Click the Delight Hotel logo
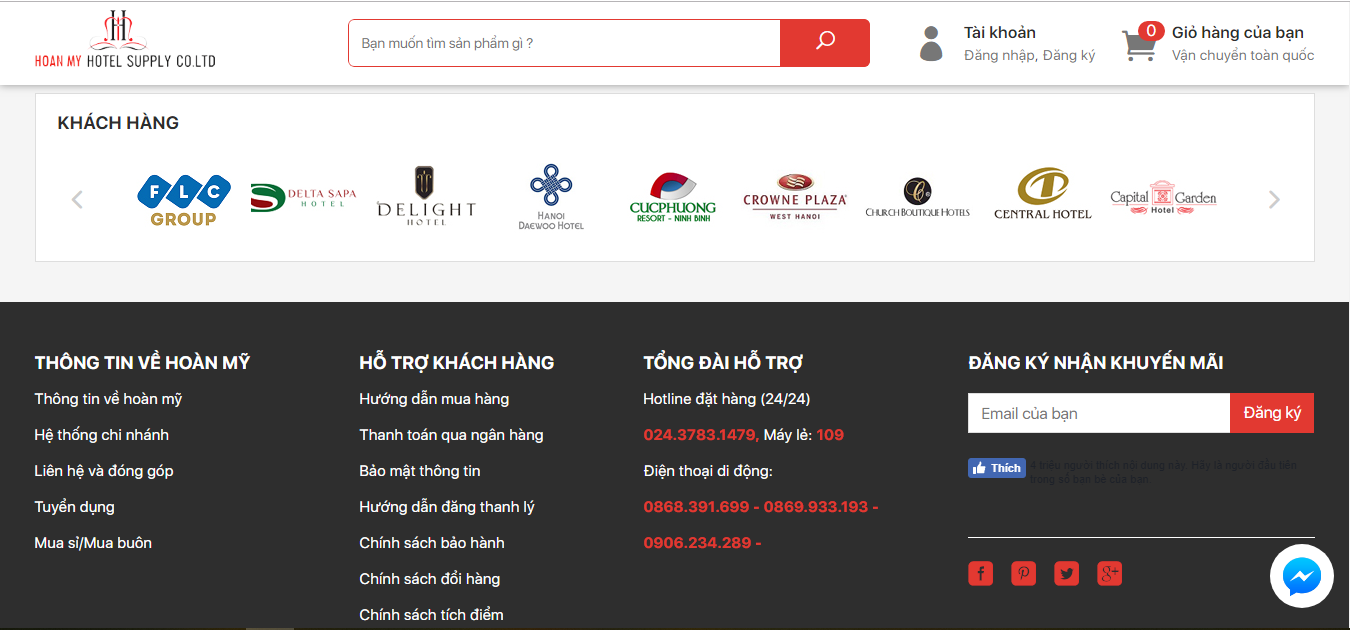The image size is (1350, 630). coord(426,196)
